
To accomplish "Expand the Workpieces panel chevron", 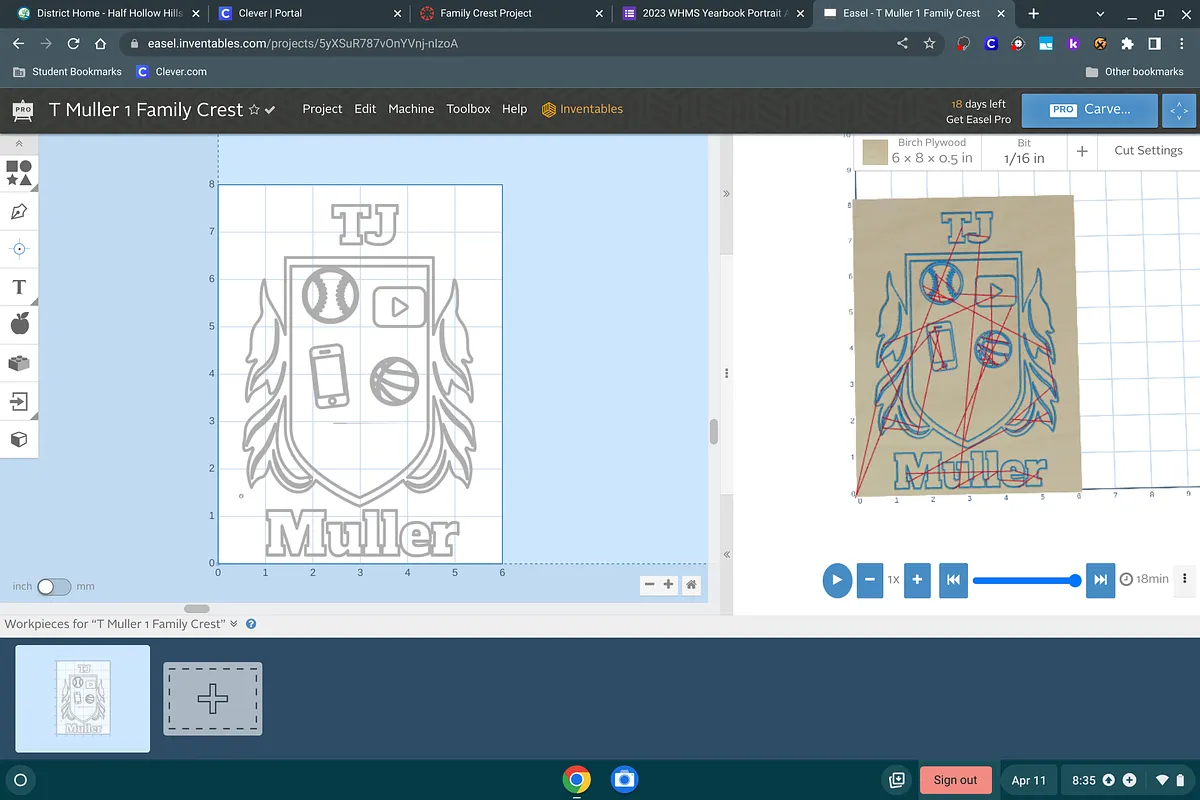I will [234, 624].
